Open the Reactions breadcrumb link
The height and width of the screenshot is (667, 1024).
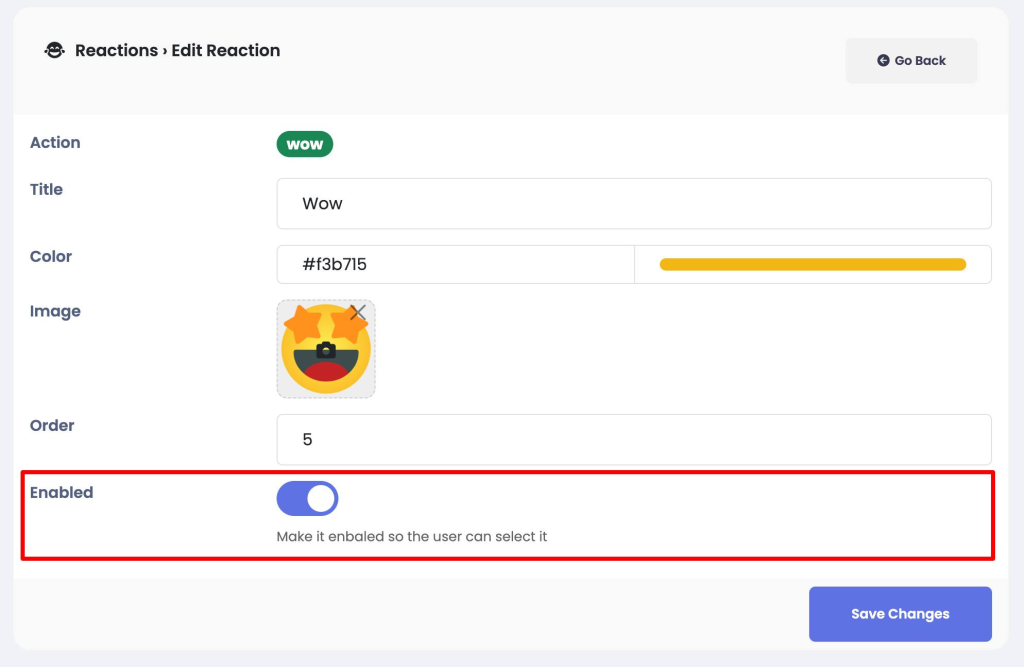pos(116,50)
